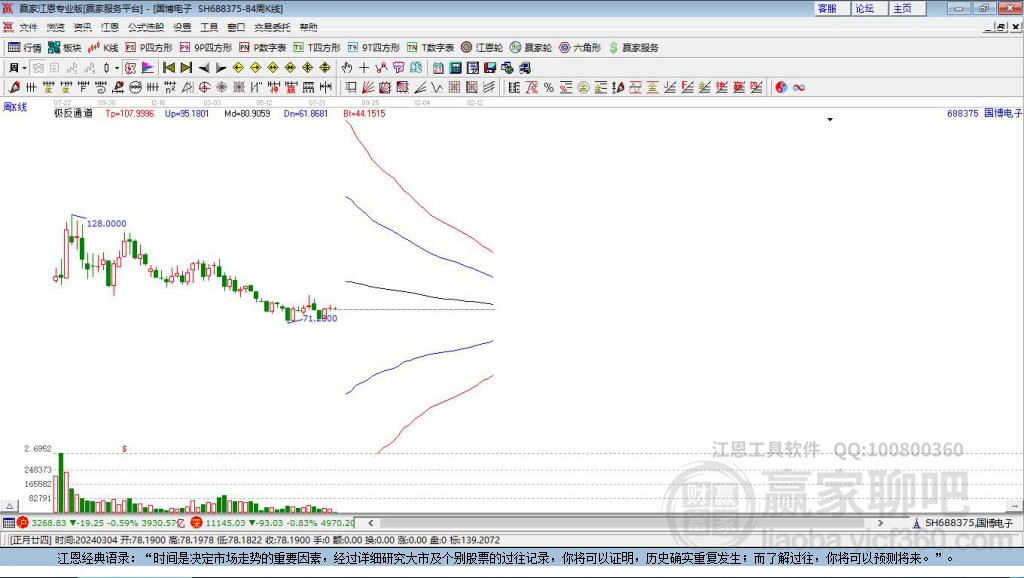Open the T数字表 tool
1024x578 pixels.
430,48
